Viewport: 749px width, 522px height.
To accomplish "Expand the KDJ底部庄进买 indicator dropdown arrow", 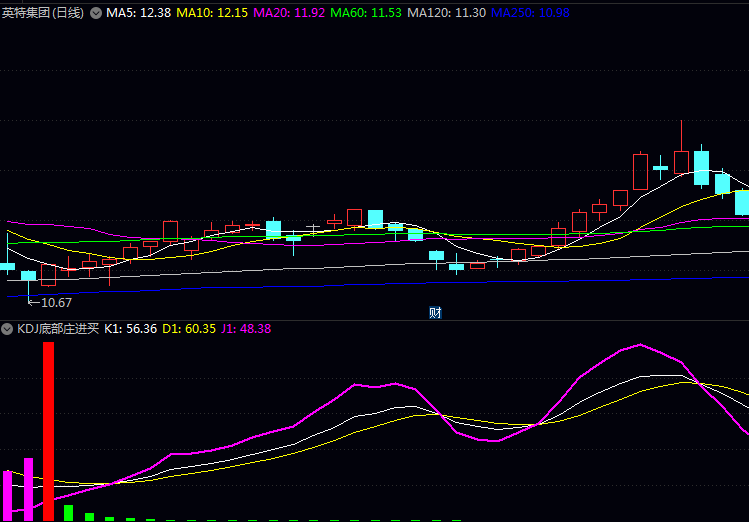I will click(x=7, y=328).
